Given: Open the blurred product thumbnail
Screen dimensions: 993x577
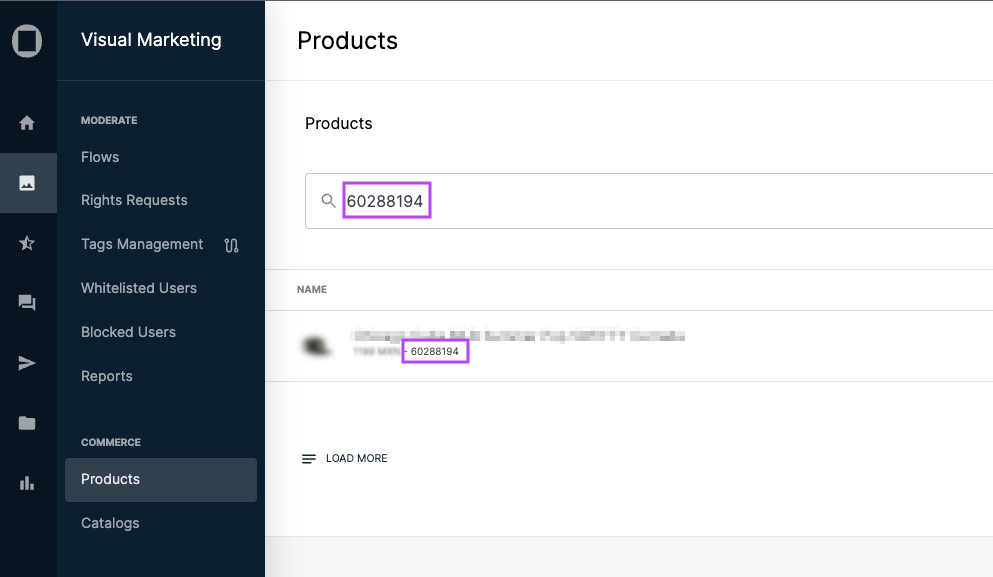Looking at the screenshot, I should click(x=318, y=345).
